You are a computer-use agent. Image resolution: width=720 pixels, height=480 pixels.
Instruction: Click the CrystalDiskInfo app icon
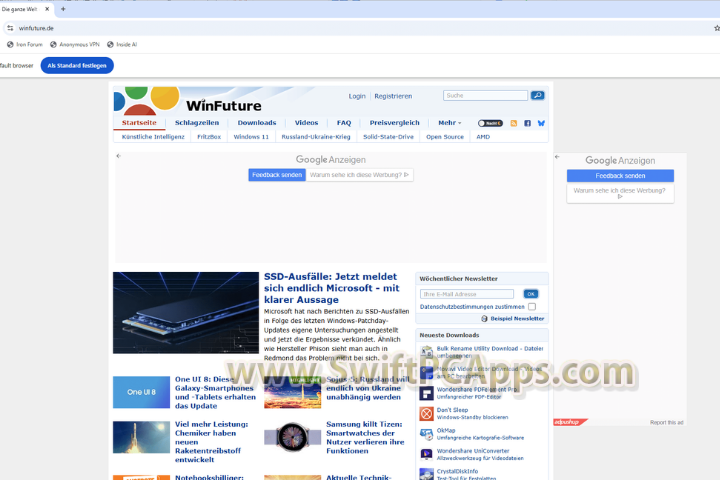pyautogui.click(x=427, y=474)
